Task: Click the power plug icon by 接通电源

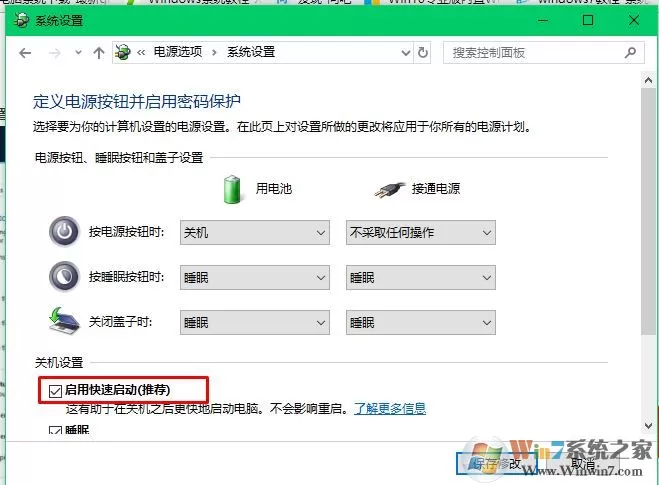Action: pos(389,190)
